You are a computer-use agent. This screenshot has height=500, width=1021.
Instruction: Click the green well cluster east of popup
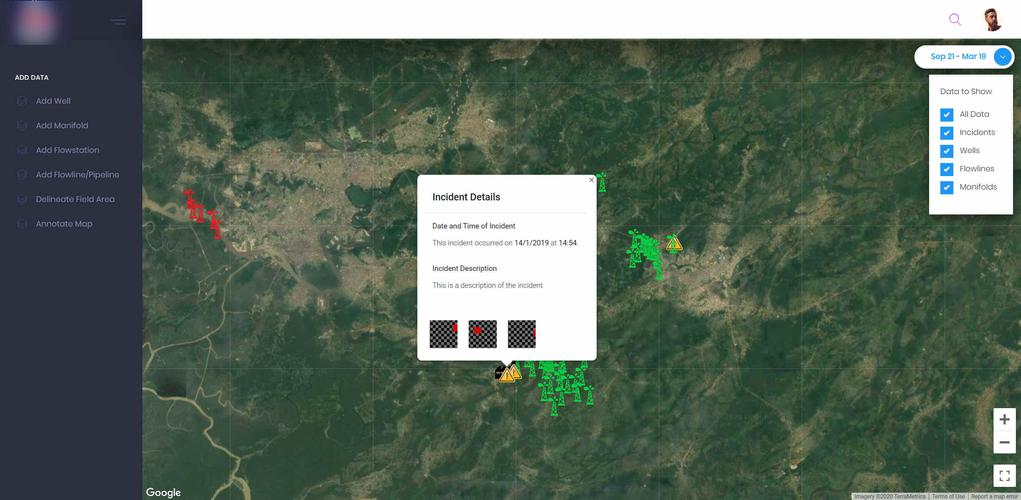(645, 254)
